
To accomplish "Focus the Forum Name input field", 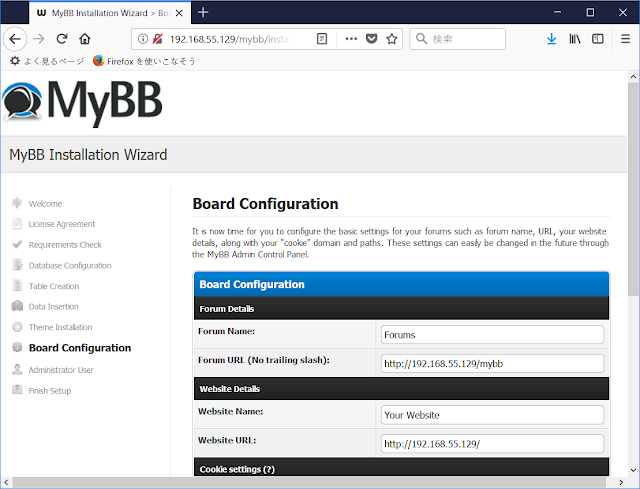I will pos(492,335).
